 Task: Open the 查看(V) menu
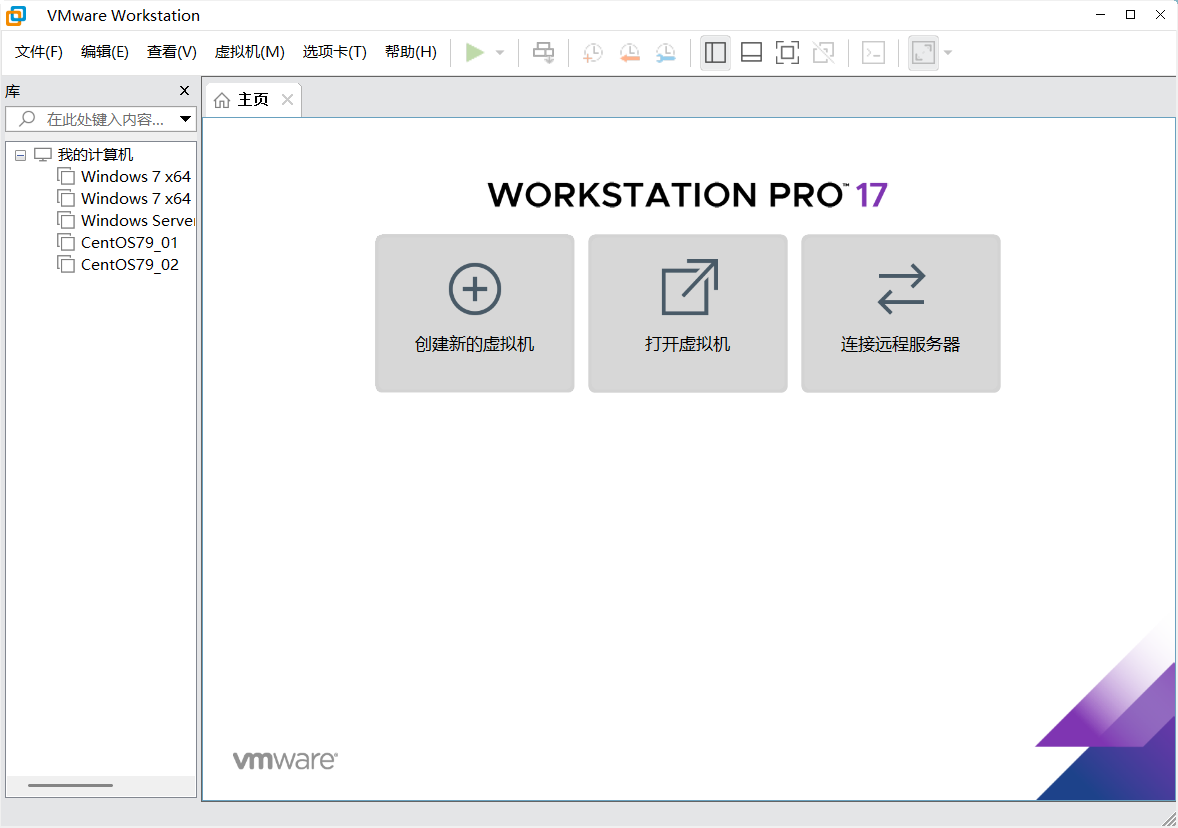(172, 52)
